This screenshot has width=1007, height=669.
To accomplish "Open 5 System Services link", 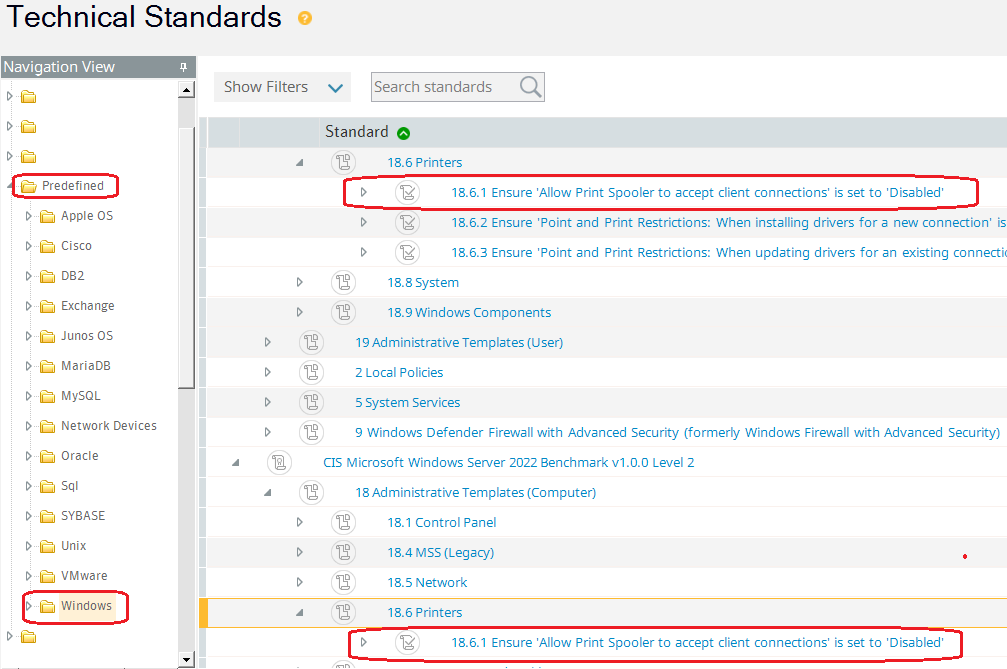I will point(407,403).
